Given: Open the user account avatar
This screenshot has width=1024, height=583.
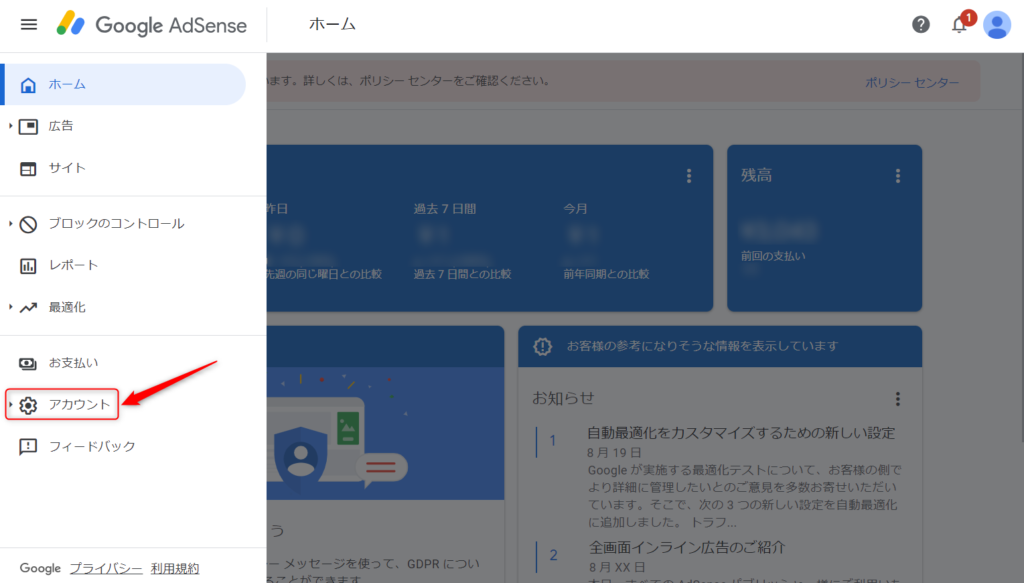Looking at the screenshot, I should coord(997,25).
